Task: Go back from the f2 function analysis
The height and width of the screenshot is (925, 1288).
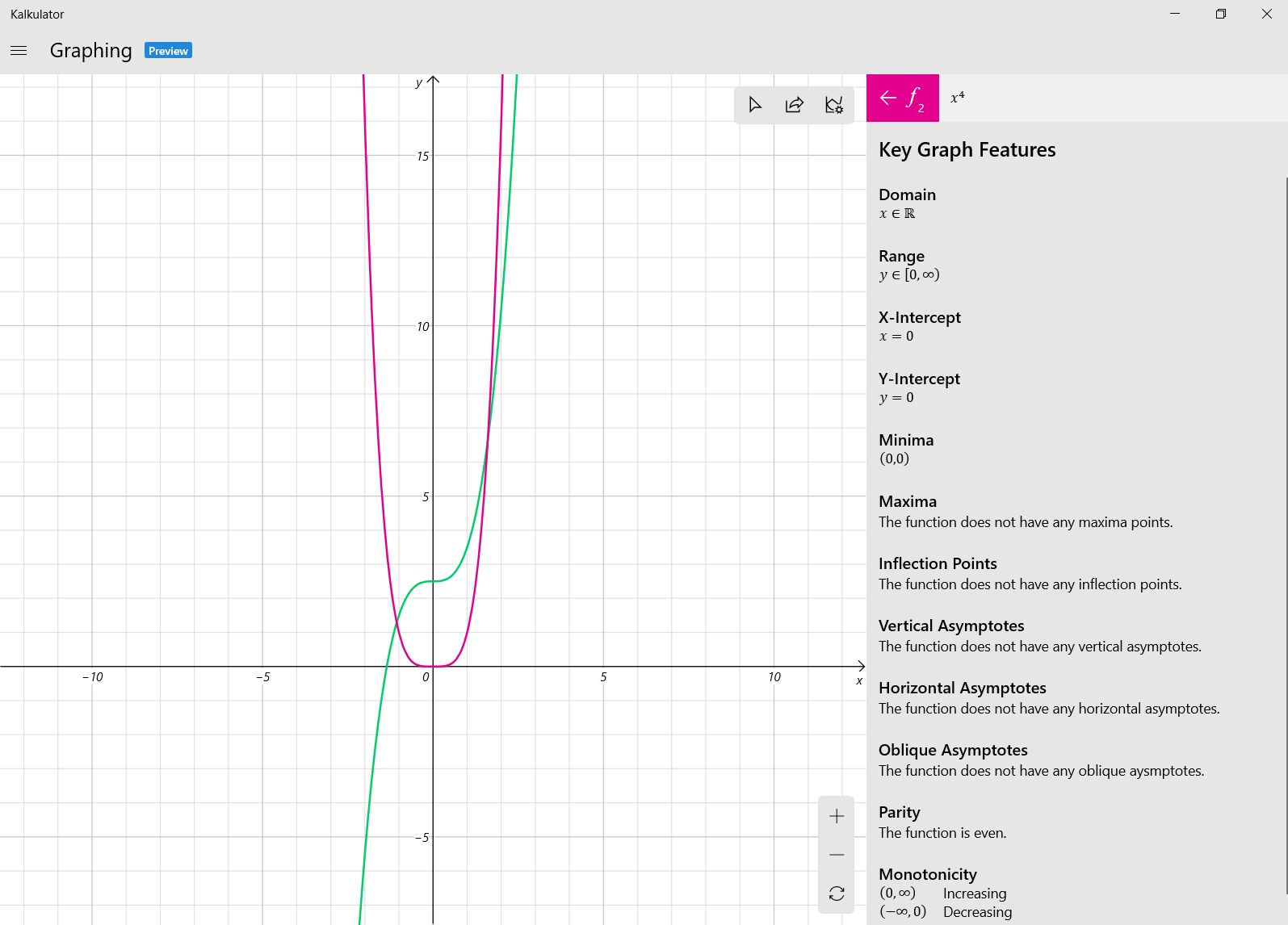Action: point(902,98)
